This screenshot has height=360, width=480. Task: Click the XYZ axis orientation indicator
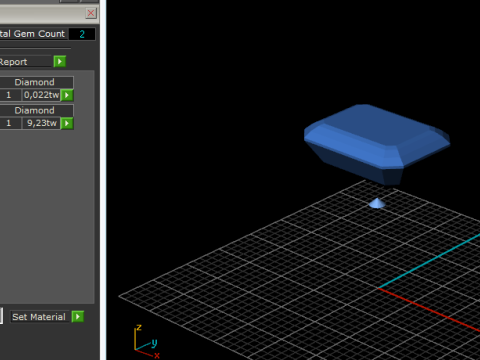147,341
